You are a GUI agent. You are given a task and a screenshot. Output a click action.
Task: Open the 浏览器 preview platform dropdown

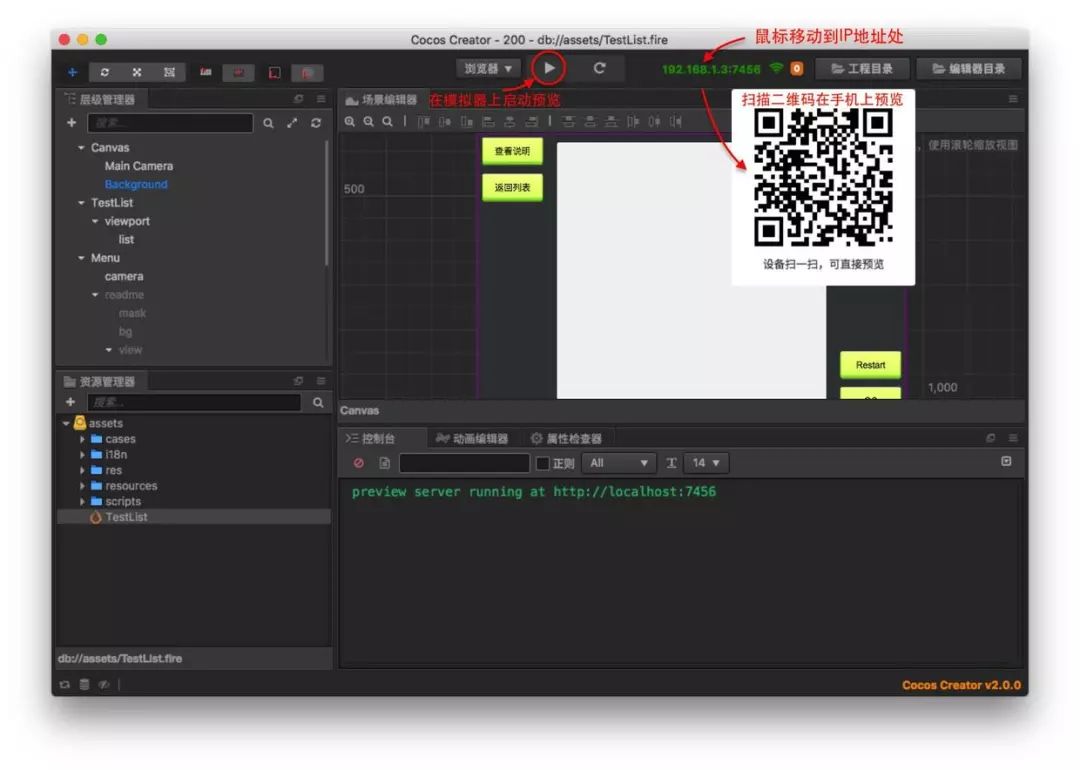(488, 69)
